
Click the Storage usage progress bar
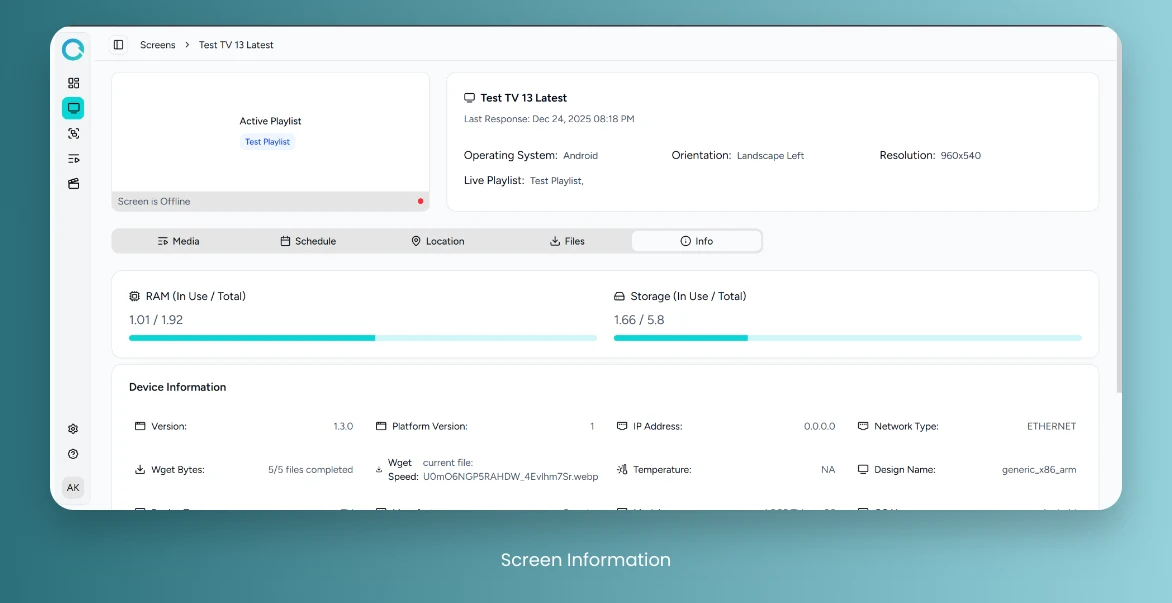pyautogui.click(x=848, y=338)
